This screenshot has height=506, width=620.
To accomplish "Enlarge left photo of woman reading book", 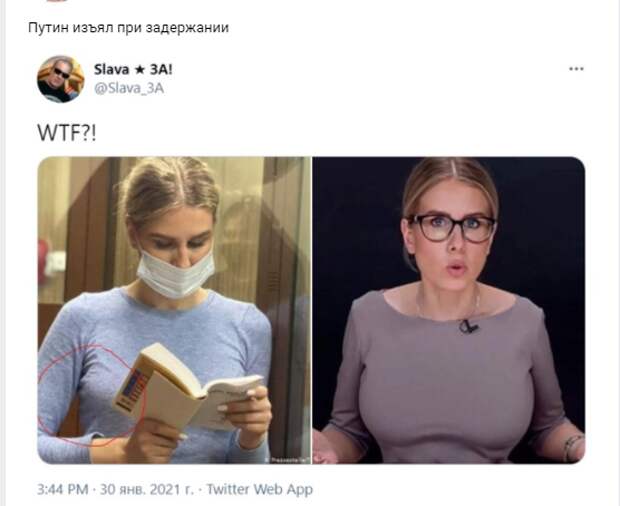I will [174, 310].
